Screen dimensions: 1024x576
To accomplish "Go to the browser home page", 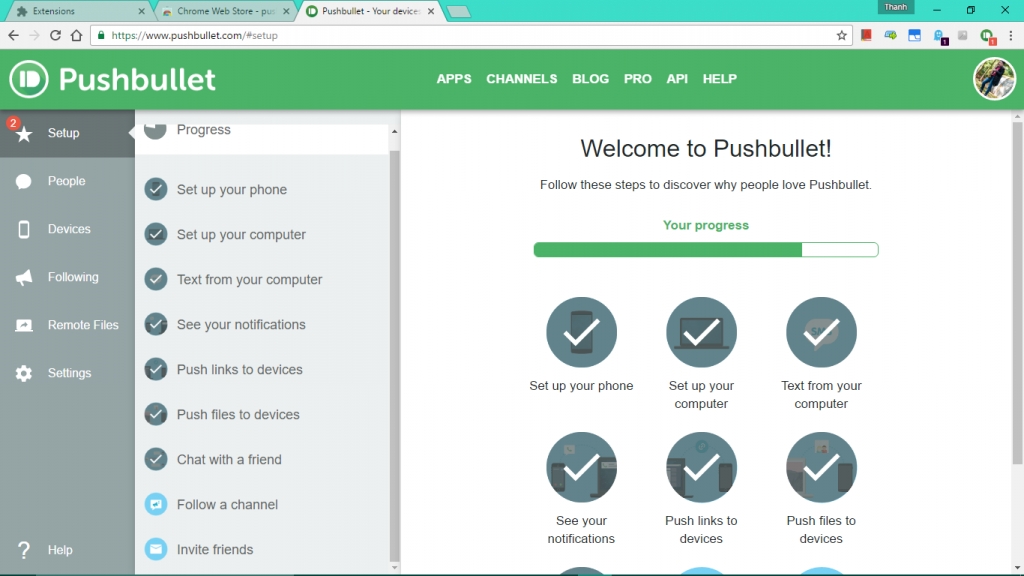I will [76, 35].
